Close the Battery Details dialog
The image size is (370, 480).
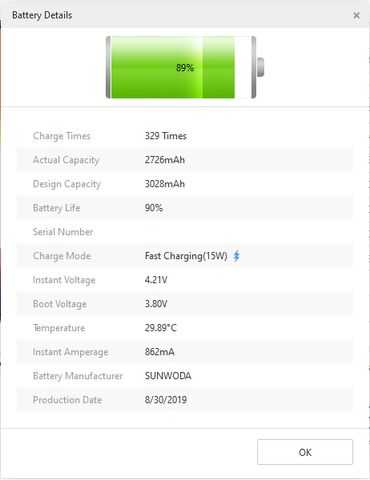click(356, 15)
